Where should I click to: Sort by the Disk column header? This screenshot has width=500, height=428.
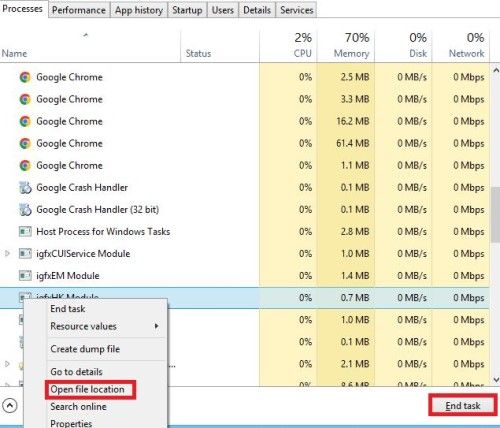(x=403, y=47)
